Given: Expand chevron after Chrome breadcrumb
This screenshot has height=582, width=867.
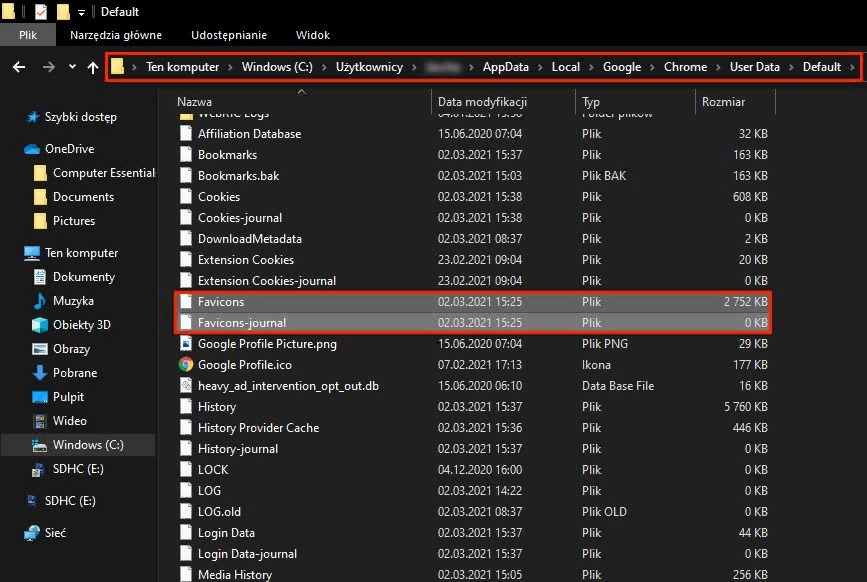Looking at the screenshot, I should pyautogui.click(x=718, y=67).
